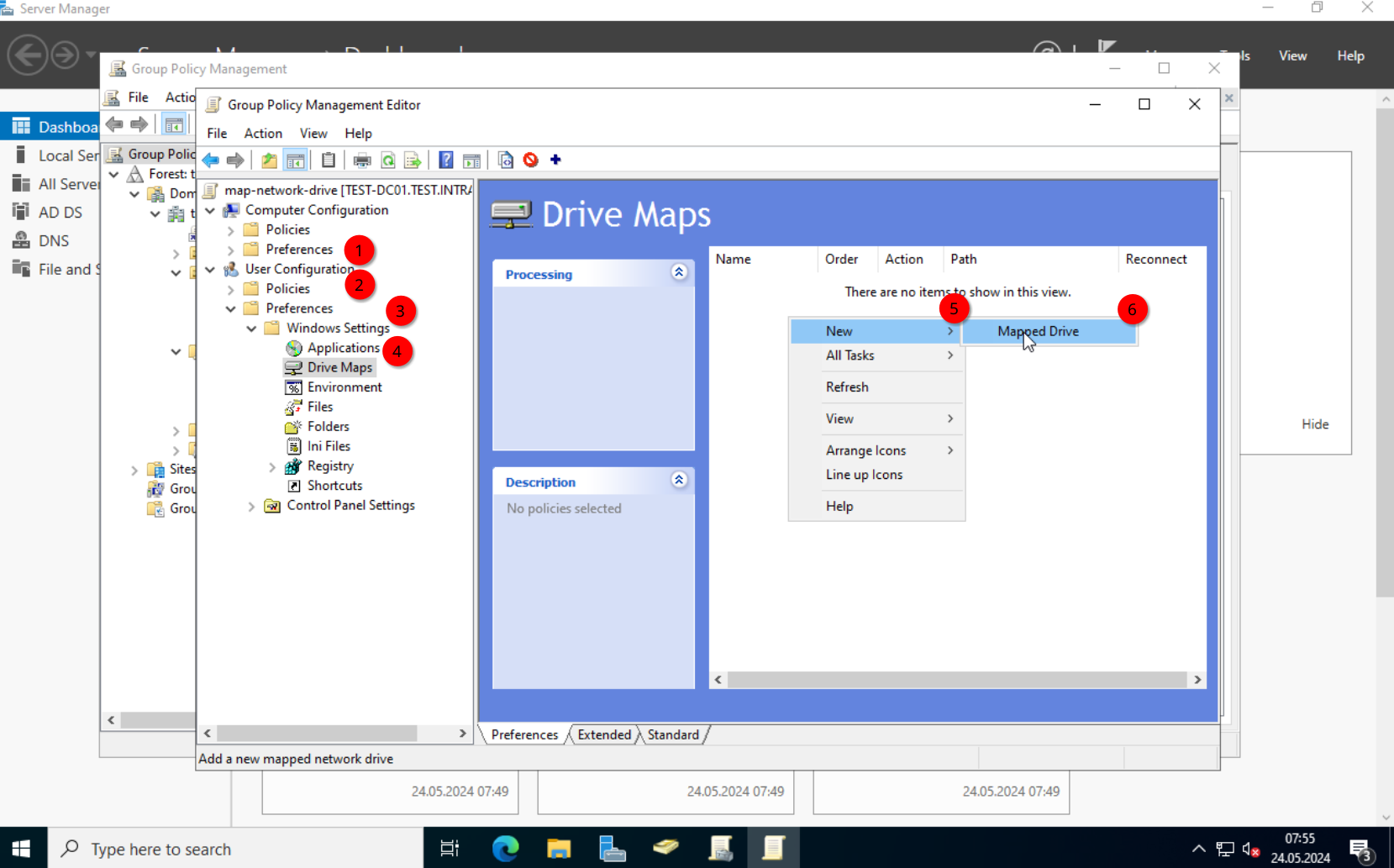
Task: Click the taskbar search box
Action: tap(235, 849)
